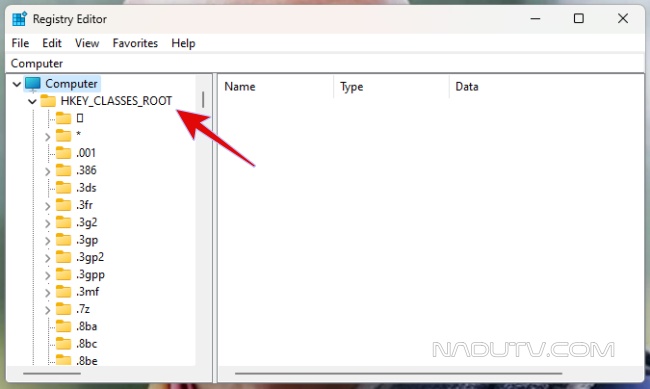
Task: Select the .8bc key label
Action: 87,344
